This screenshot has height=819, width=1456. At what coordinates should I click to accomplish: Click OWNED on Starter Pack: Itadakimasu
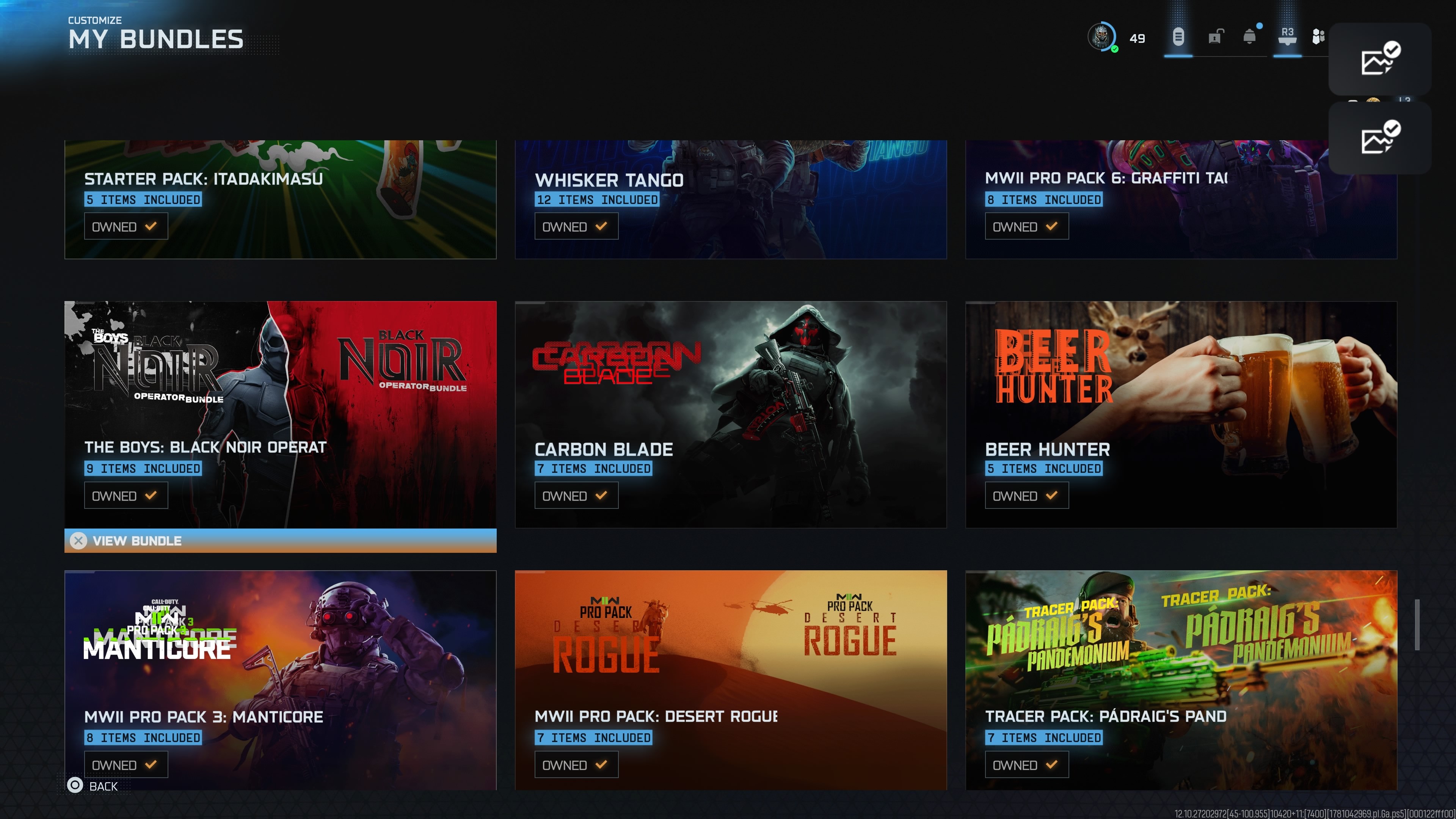click(x=126, y=227)
